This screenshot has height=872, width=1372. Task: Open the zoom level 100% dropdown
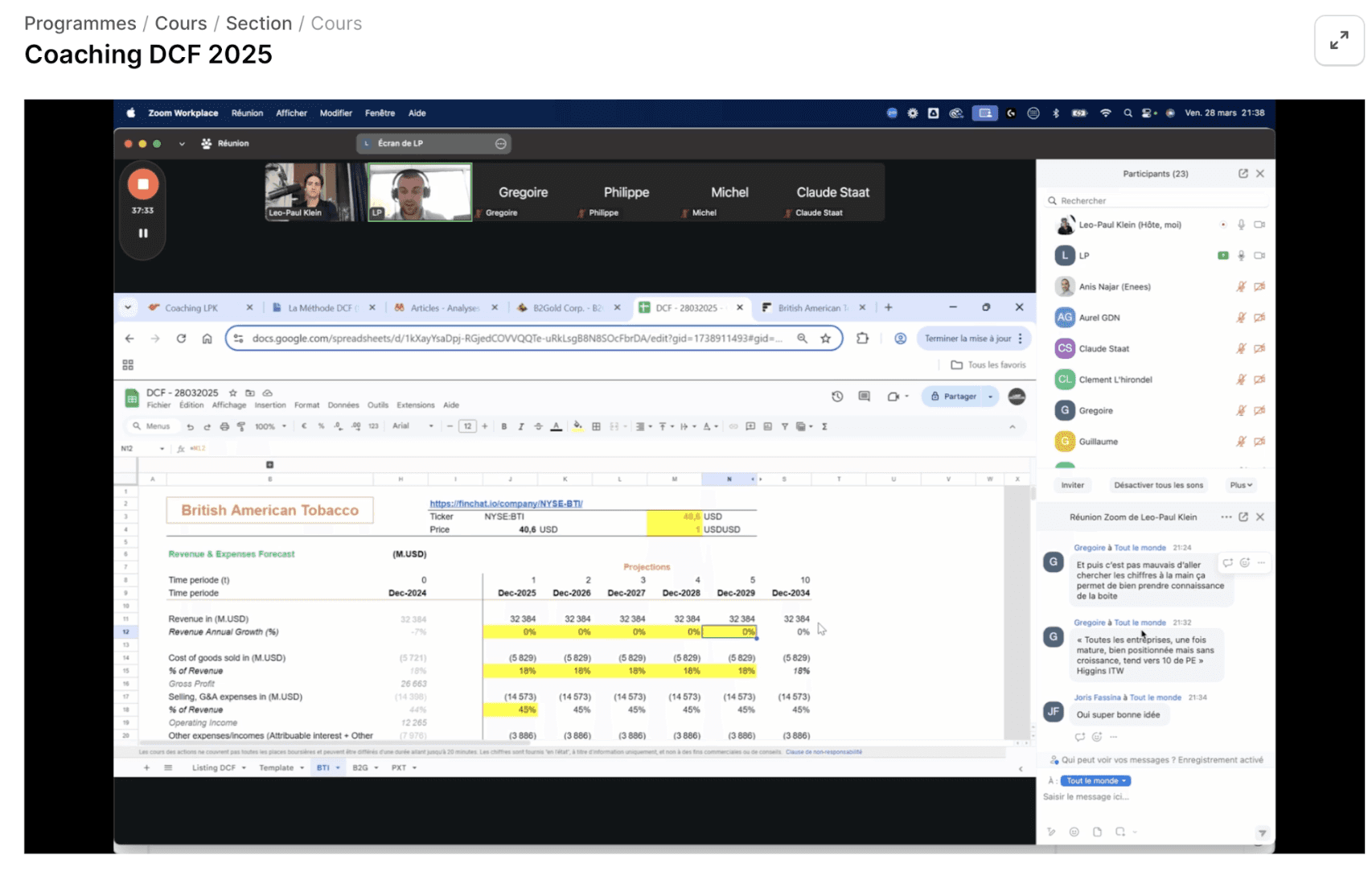pos(270,426)
